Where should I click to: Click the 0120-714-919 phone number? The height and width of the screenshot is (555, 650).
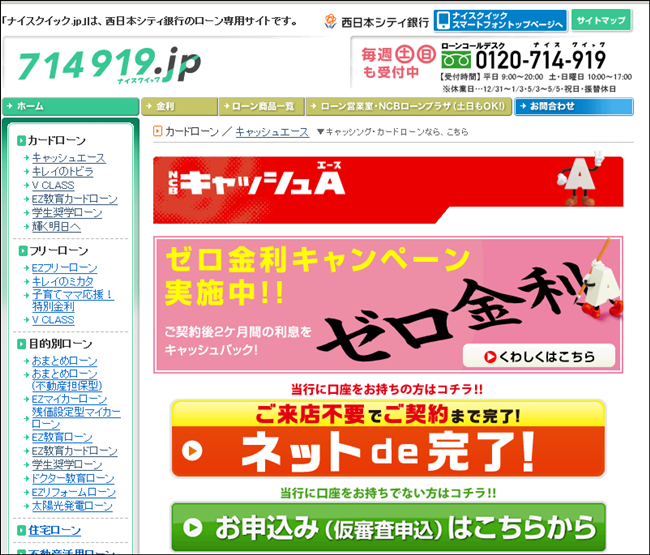coord(540,60)
